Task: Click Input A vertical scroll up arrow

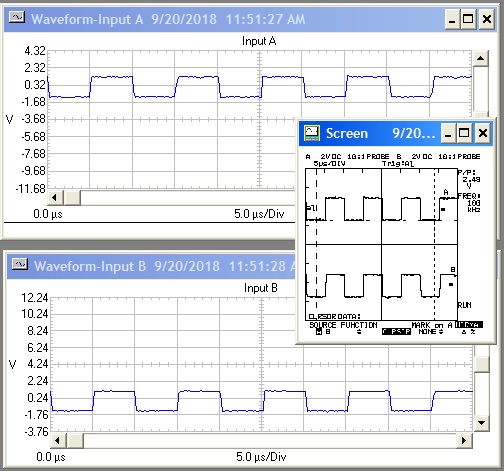Action: (480, 58)
